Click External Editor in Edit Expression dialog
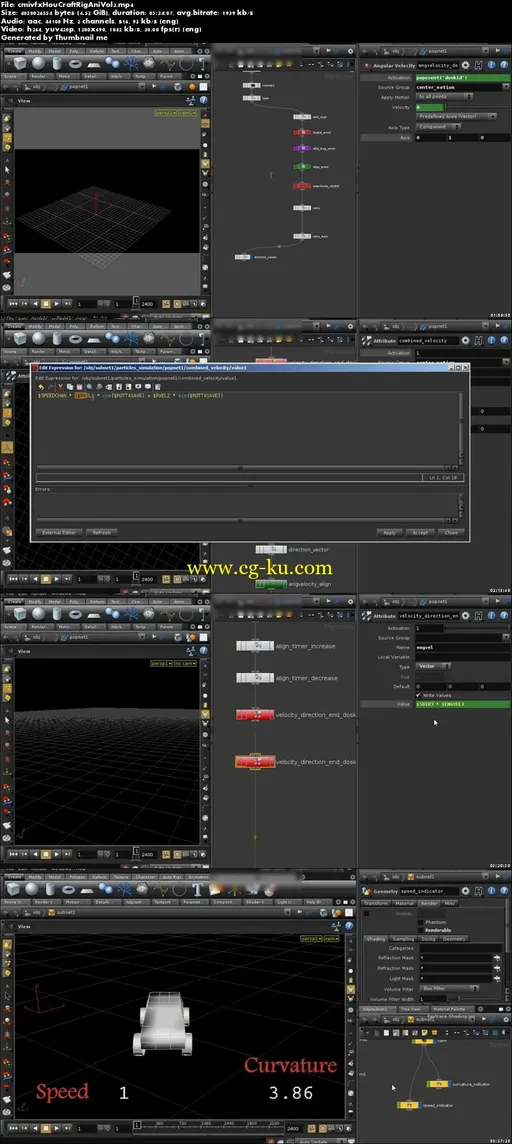This screenshot has height=1144, width=512. [x=59, y=533]
